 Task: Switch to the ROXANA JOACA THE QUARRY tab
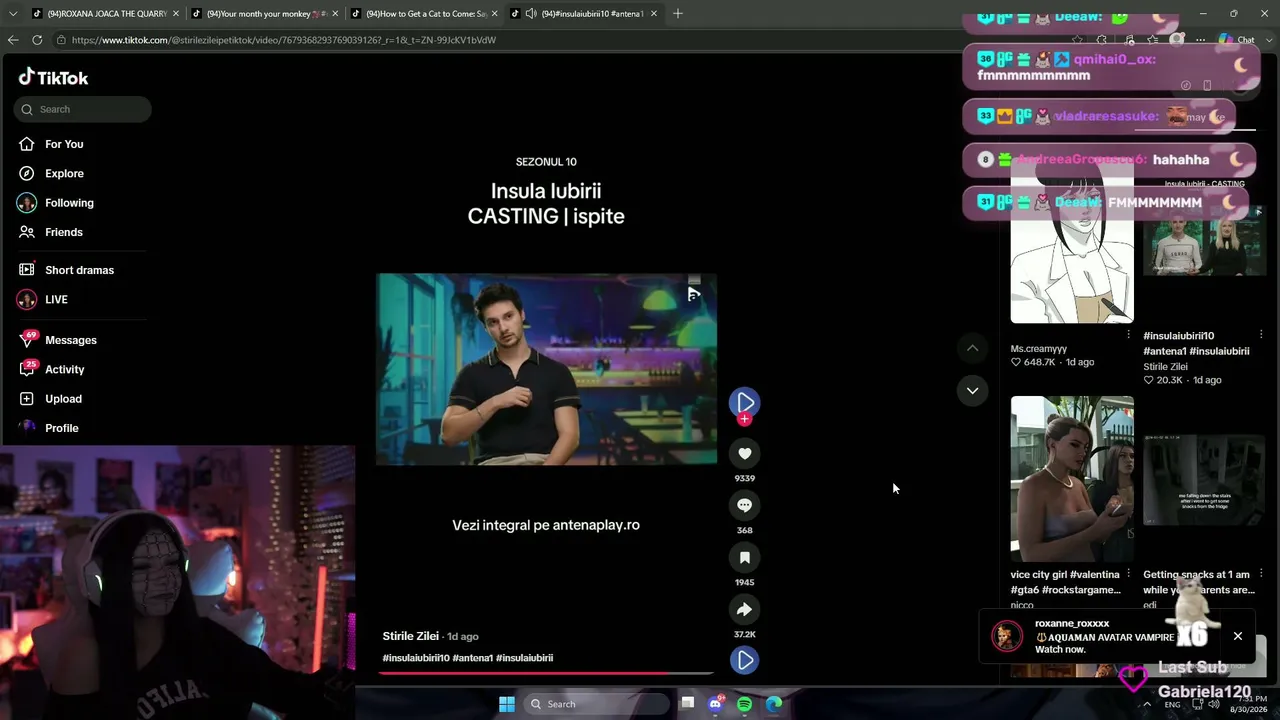[105, 14]
